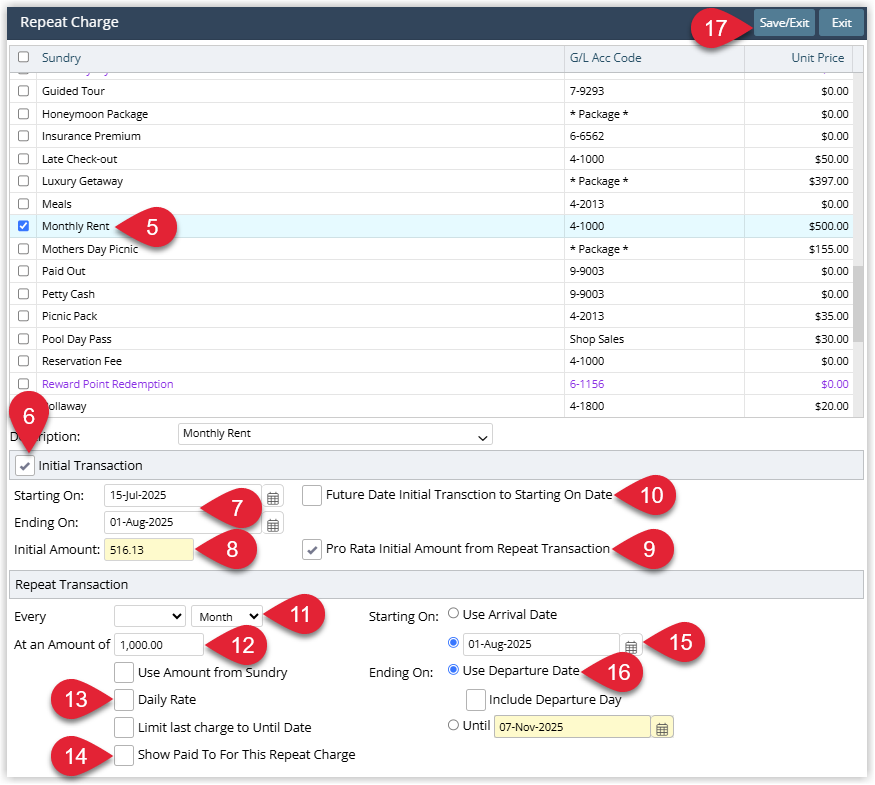Open the Description dropdown showing Monthly Rent
This screenshot has width=875, height=785.
click(335, 434)
